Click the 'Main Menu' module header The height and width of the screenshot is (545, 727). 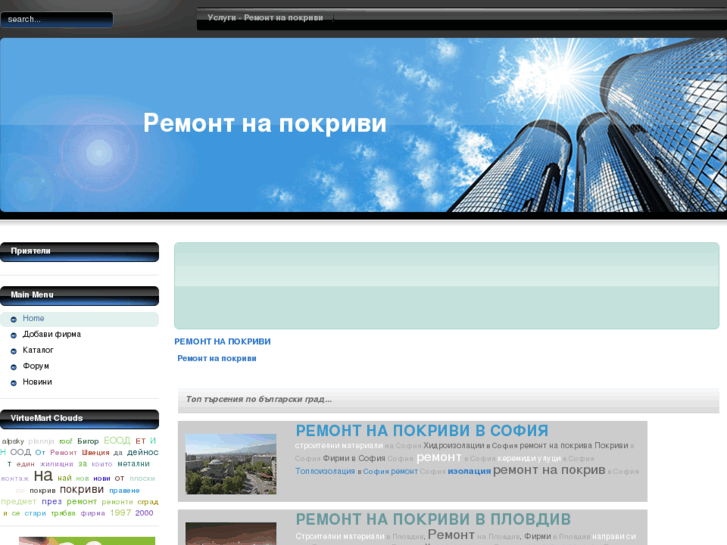[x=79, y=295]
